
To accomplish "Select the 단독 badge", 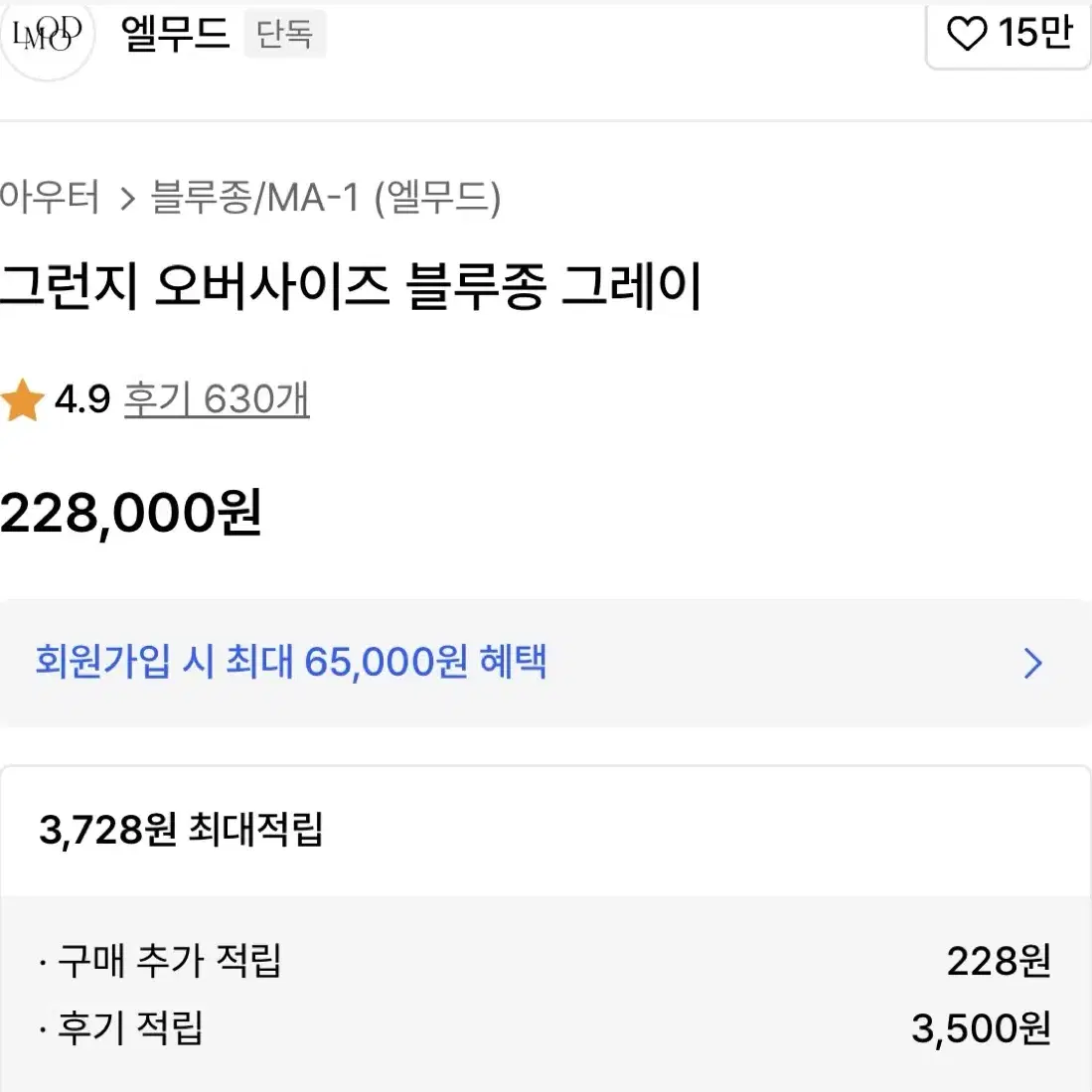I will click(x=285, y=34).
